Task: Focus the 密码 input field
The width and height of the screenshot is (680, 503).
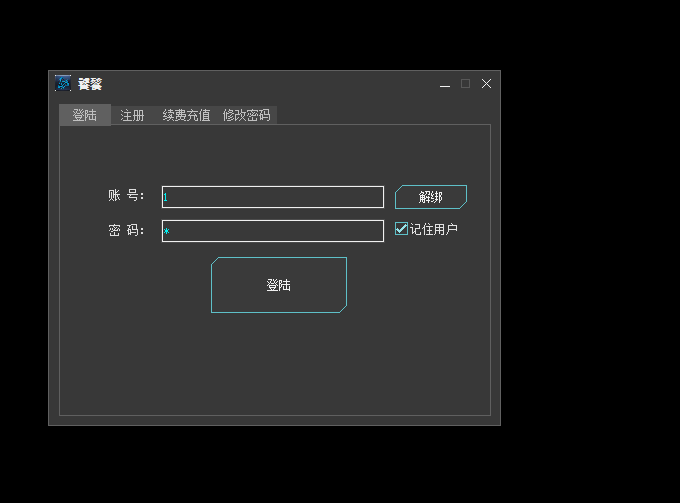Action: [x=273, y=231]
